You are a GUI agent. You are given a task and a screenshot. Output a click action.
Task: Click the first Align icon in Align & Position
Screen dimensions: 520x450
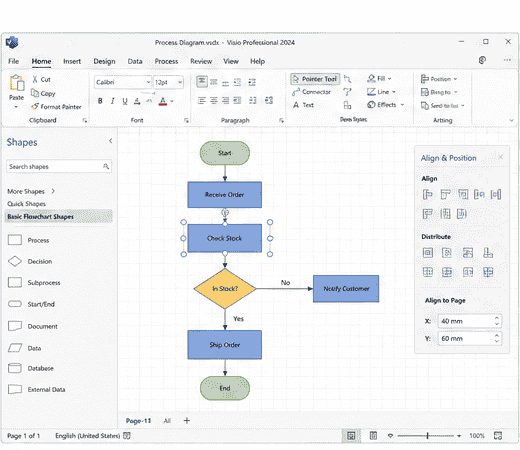click(x=428, y=194)
